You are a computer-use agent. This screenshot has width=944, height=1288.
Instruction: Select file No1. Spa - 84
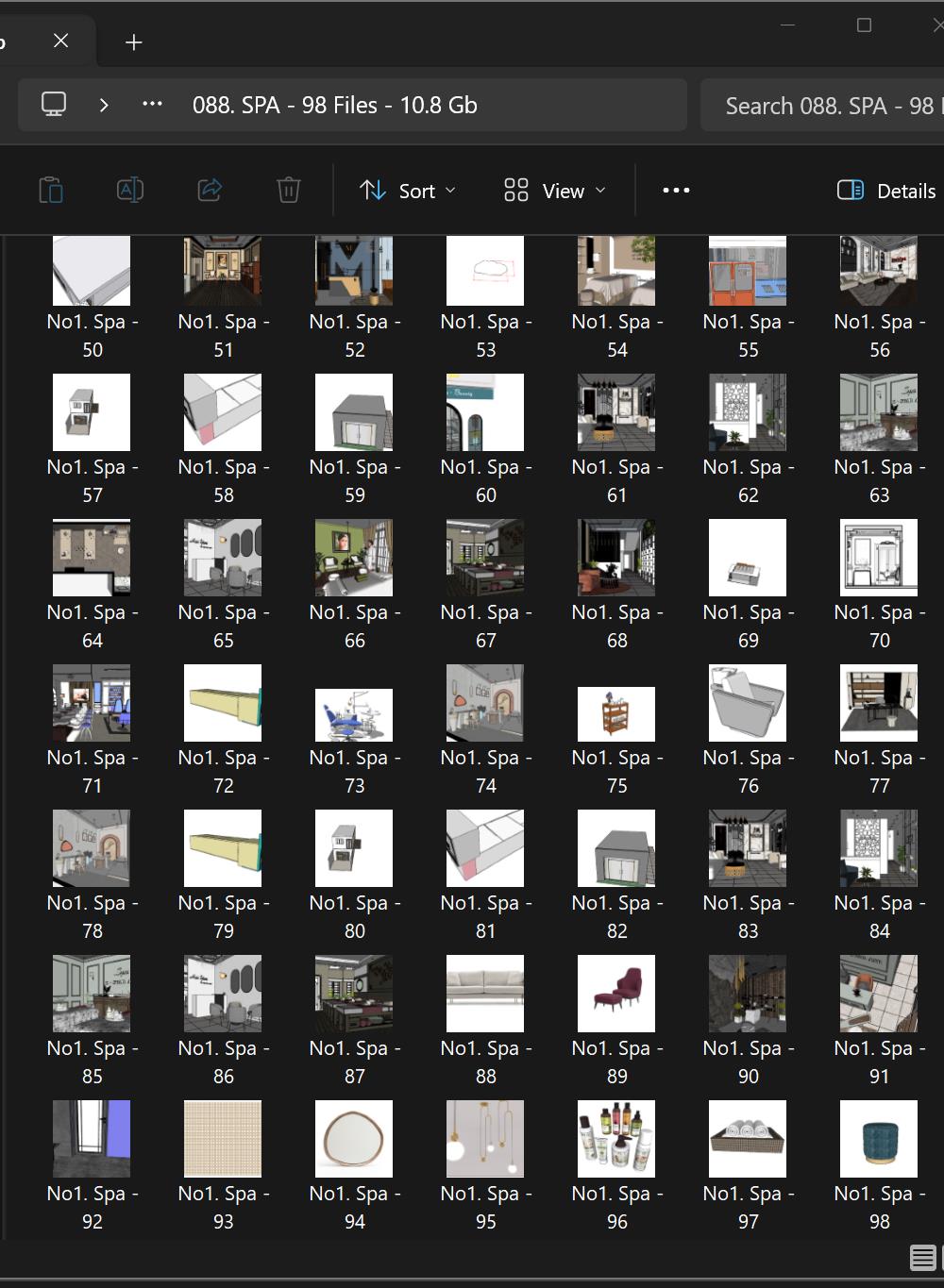pos(879,877)
